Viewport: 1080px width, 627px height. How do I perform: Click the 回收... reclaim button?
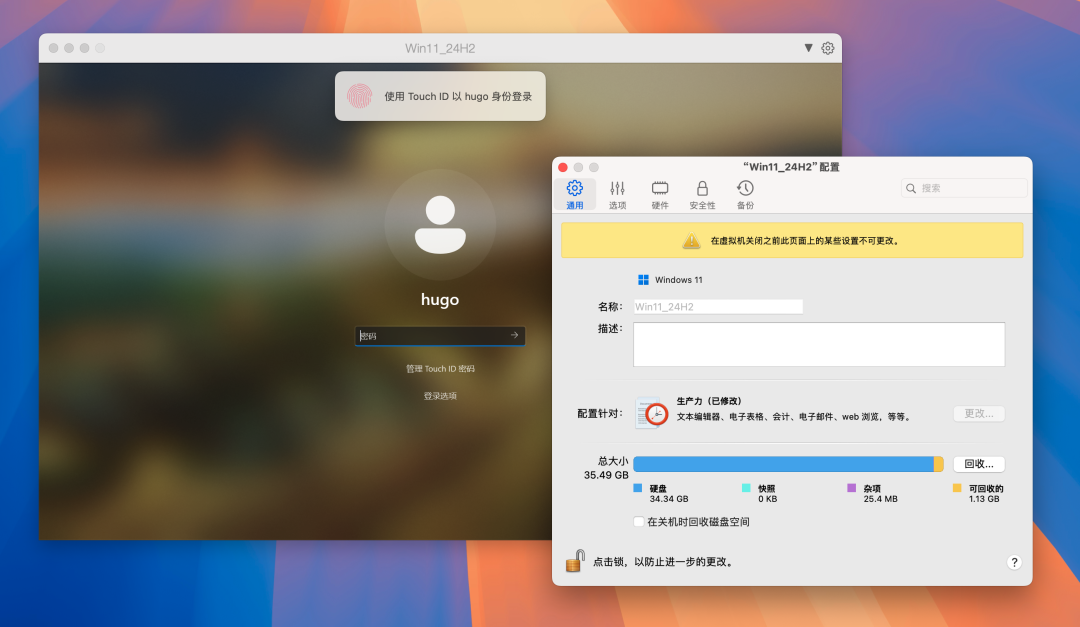pyautogui.click(x=979, y=464)
